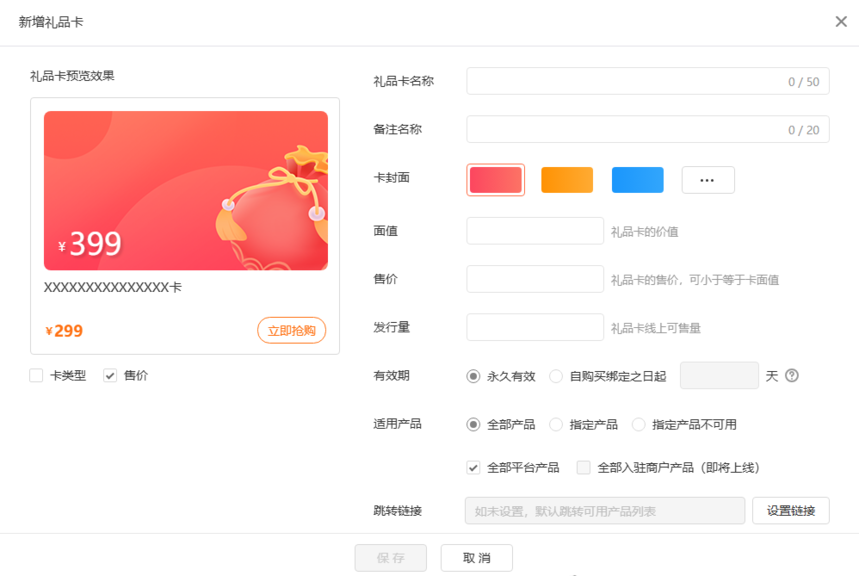Click the 设置链接 button
The height and width of the screenshot is (576, 859).
point(790,511)
